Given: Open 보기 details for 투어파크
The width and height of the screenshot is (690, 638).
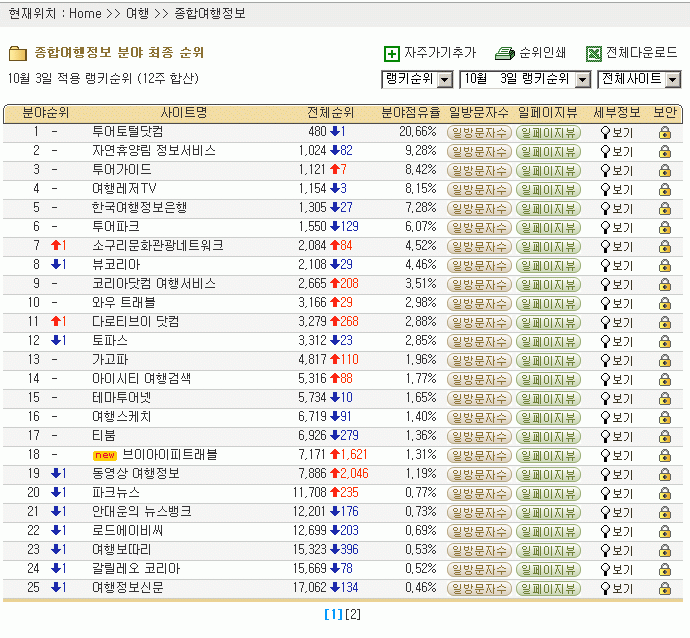Looking at the screenshot, I should (x=617, y=227).
